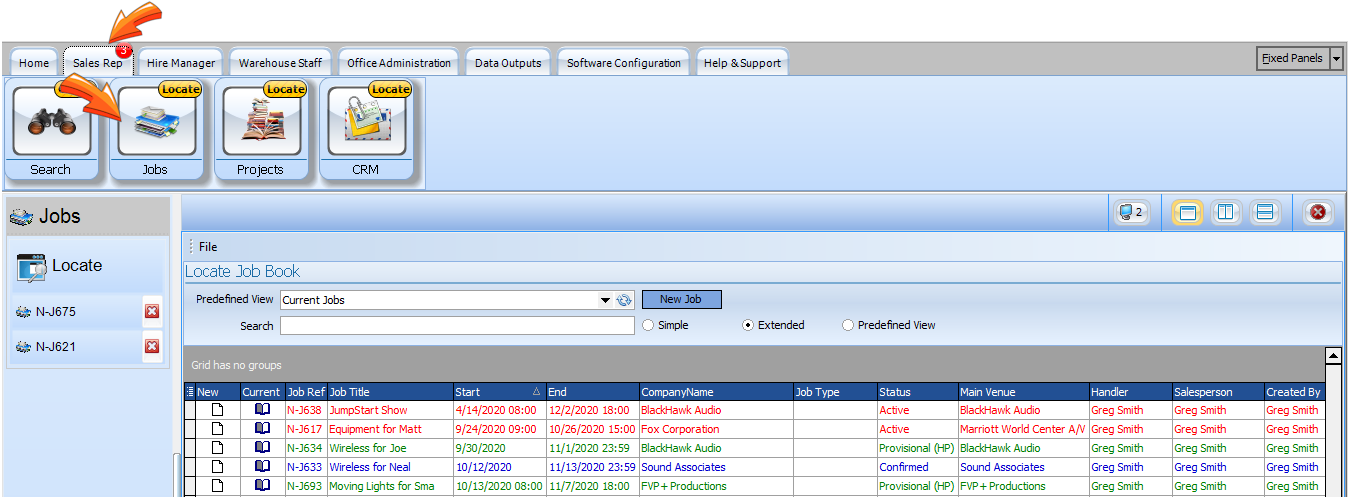Open the Projects books icon
The width and height of the screenshot is (1350, 498).
pos(260,123)
